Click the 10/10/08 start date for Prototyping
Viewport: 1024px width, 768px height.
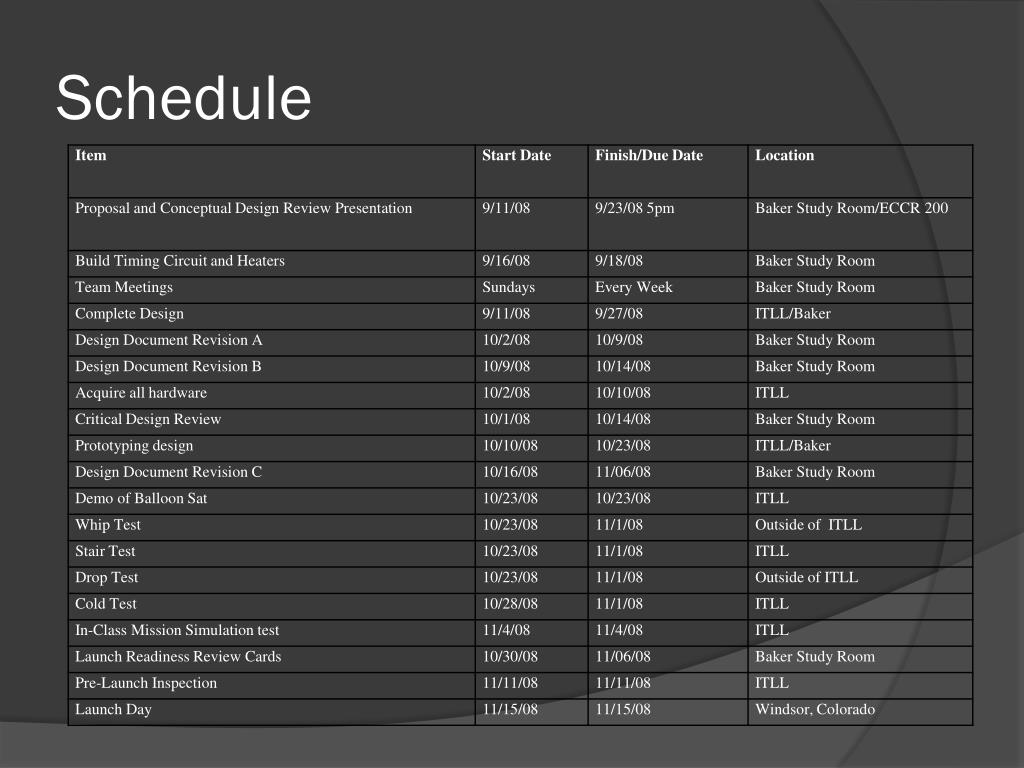[x=510, y=446]
